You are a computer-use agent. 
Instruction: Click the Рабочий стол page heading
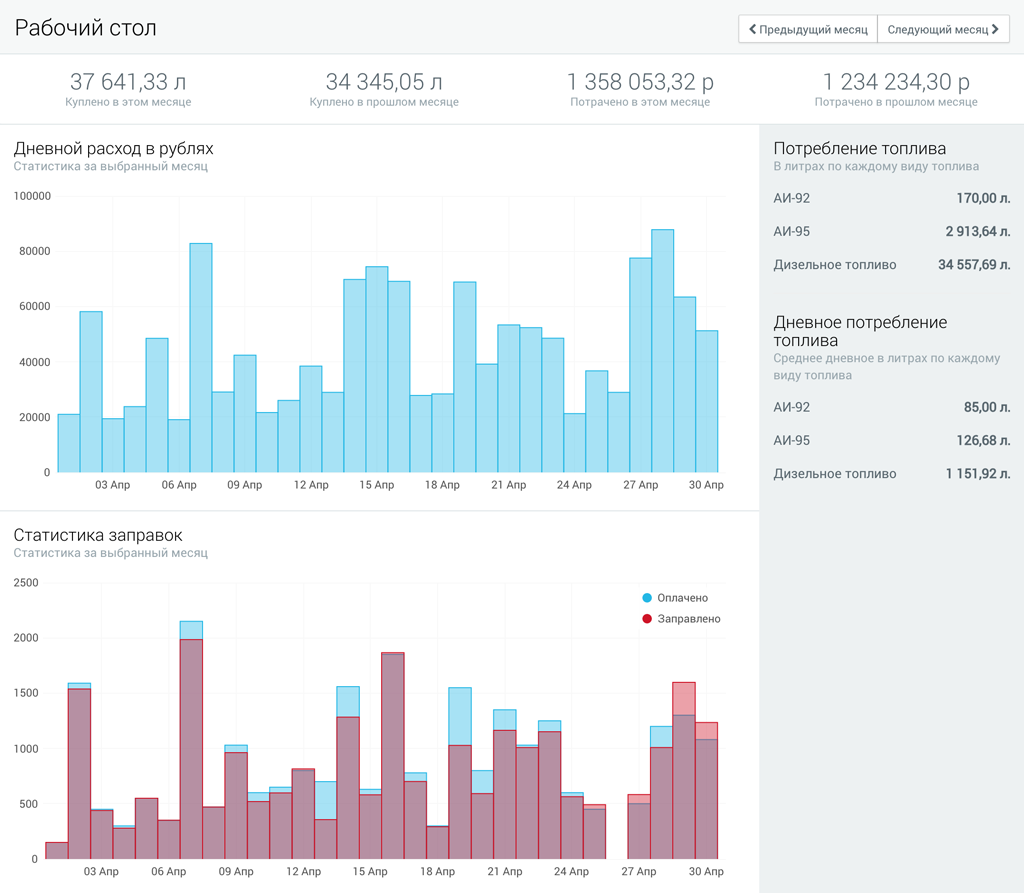pos(86,28)
